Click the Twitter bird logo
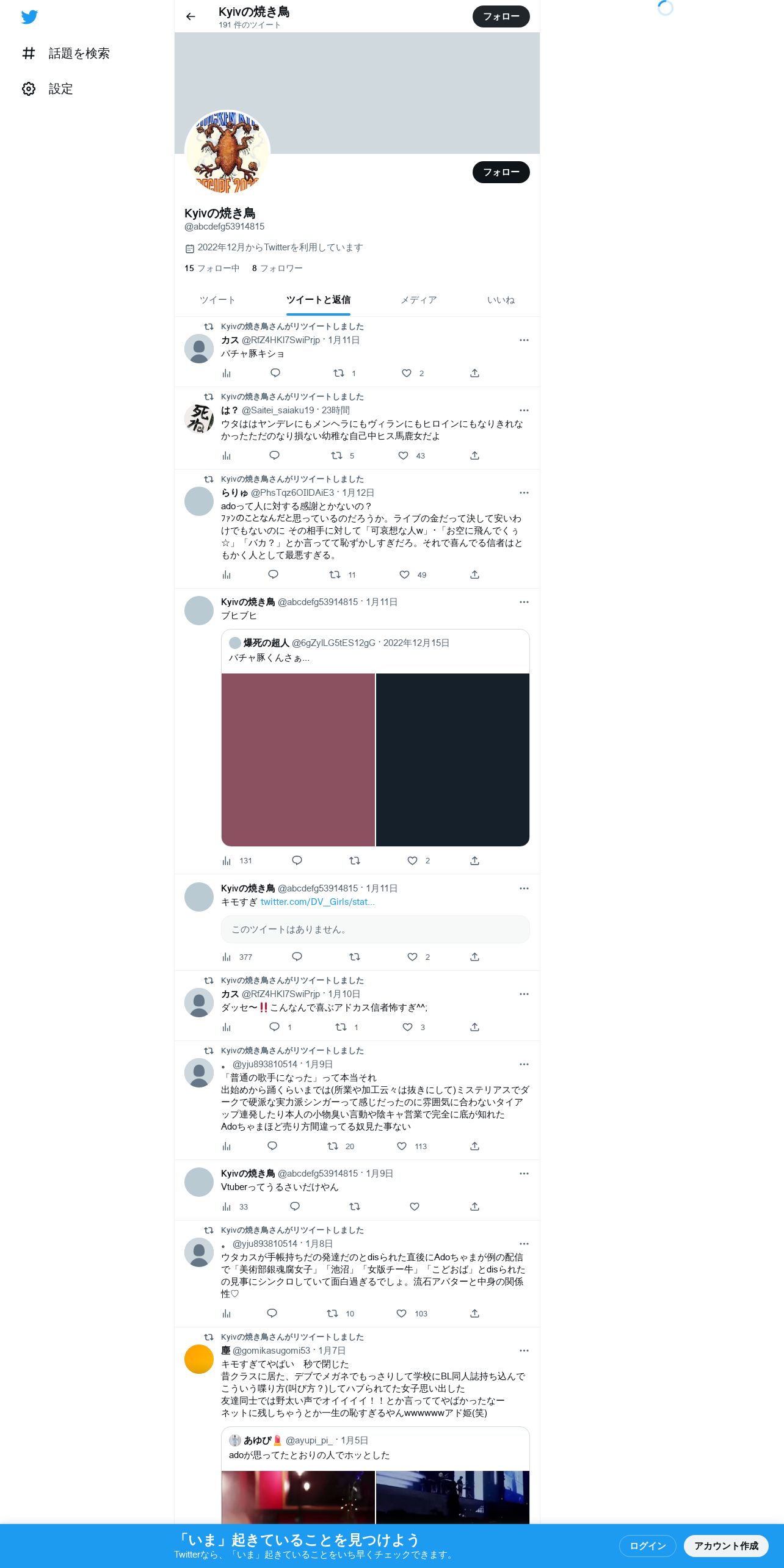 [x=29, y=16]
